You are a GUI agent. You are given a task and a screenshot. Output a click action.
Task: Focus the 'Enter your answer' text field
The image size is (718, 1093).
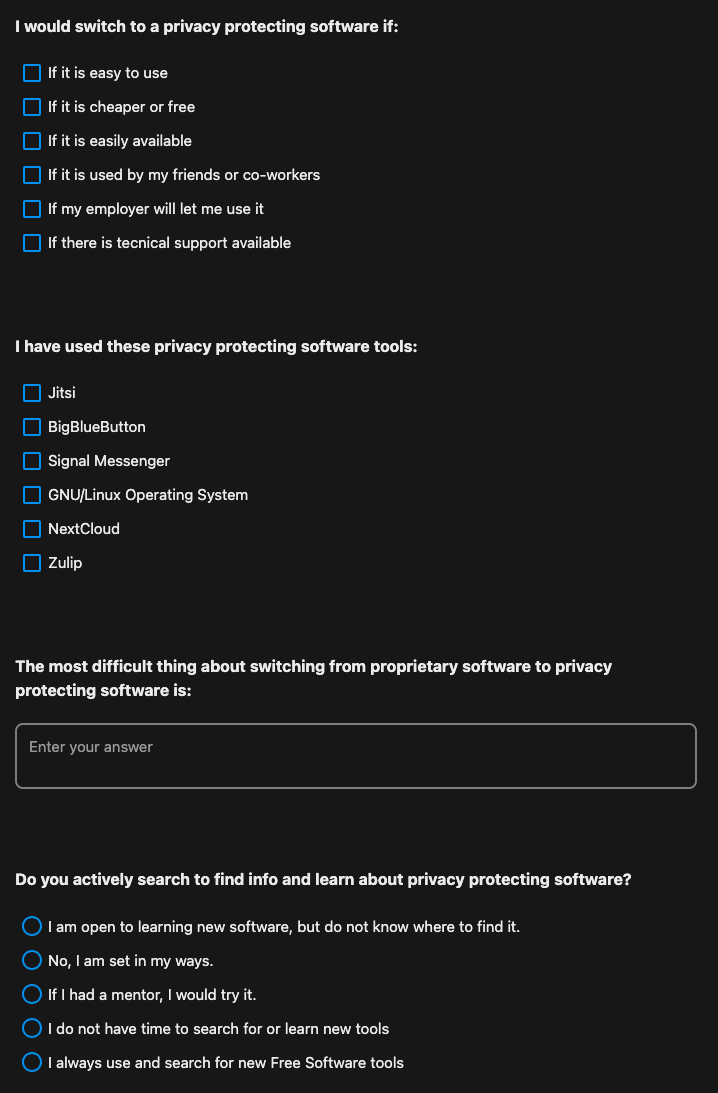coord(356,756)
